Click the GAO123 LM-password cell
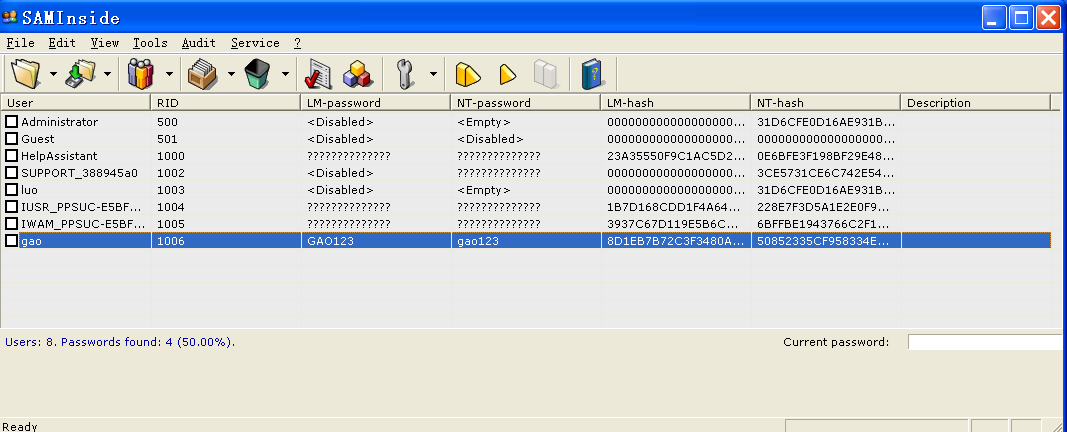 376,240
